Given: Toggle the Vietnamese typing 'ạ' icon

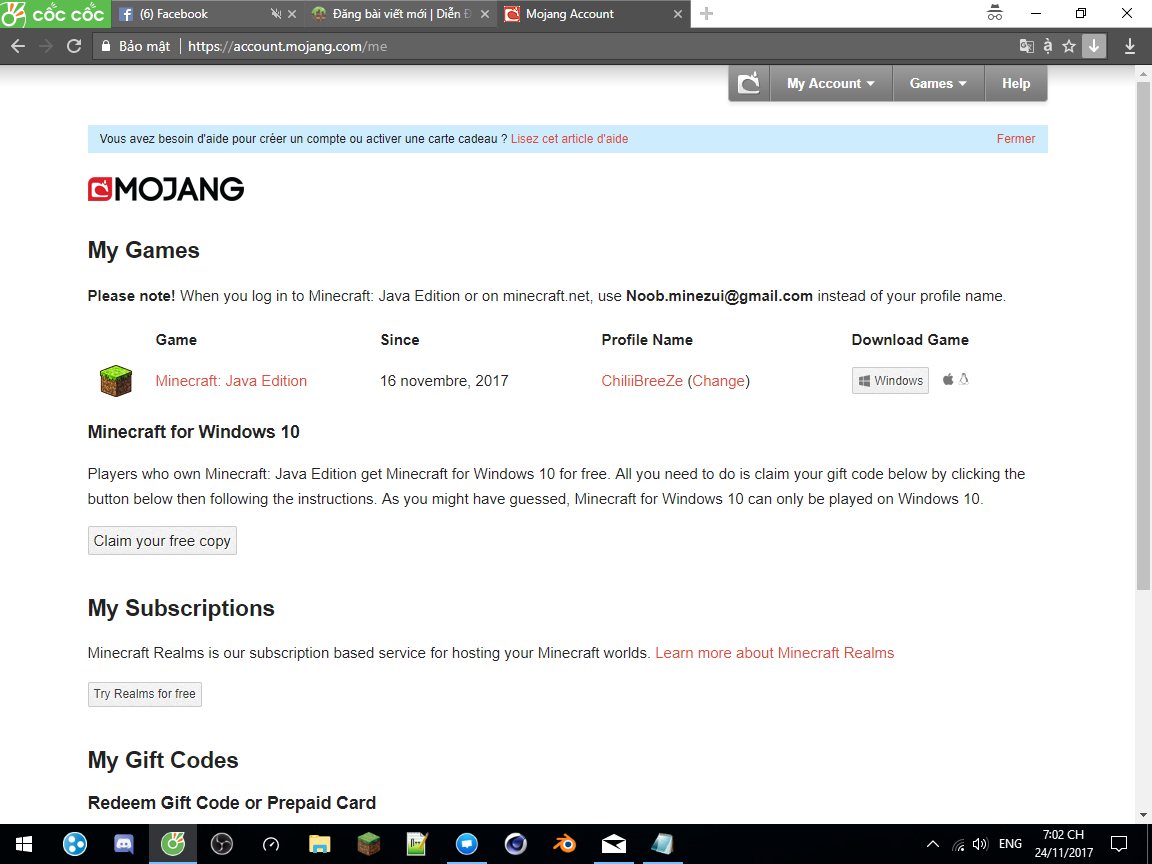Looking at the screenshot, I should 1048,46.
